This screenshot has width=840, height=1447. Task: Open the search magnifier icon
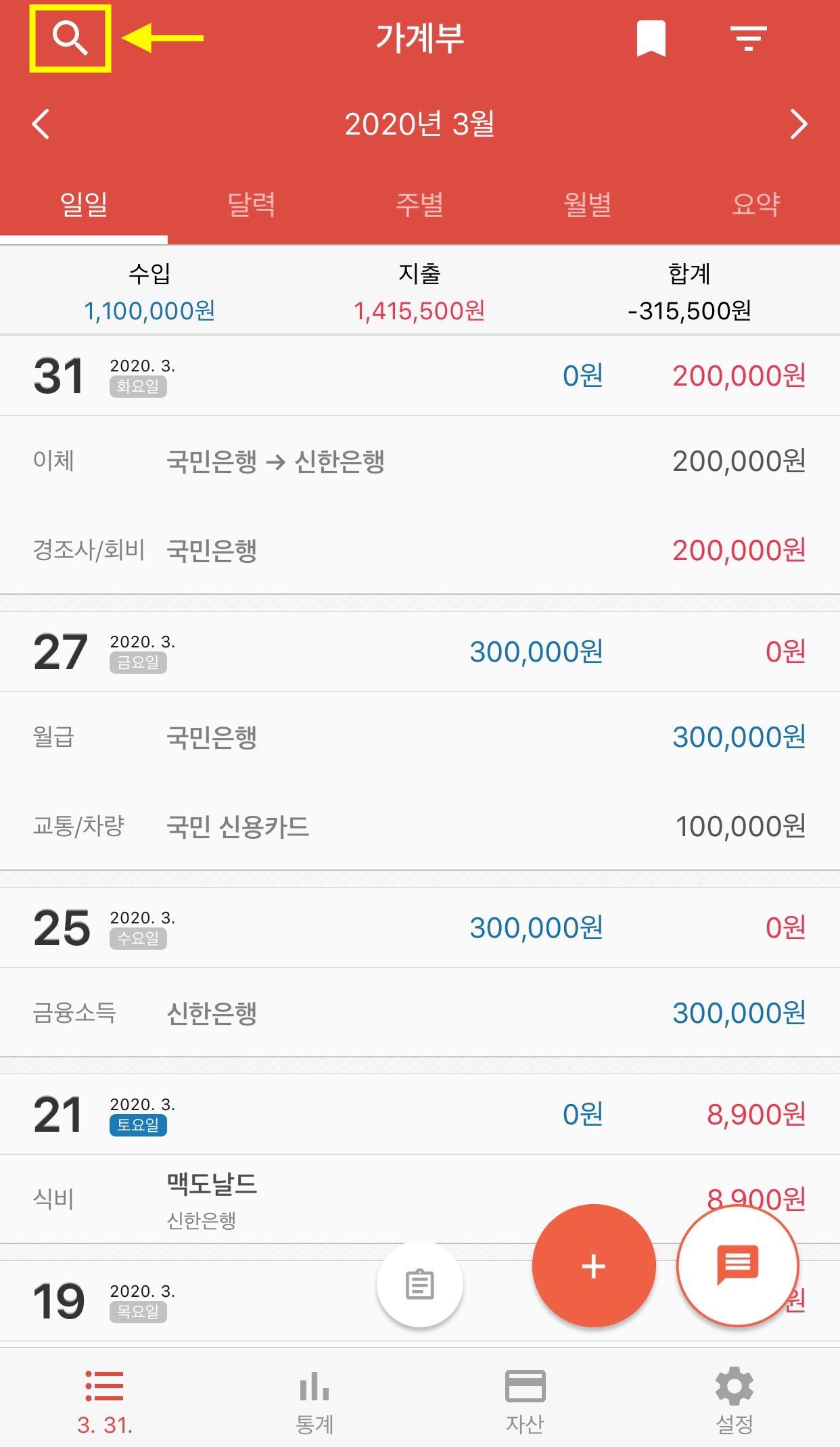point(70,38)
